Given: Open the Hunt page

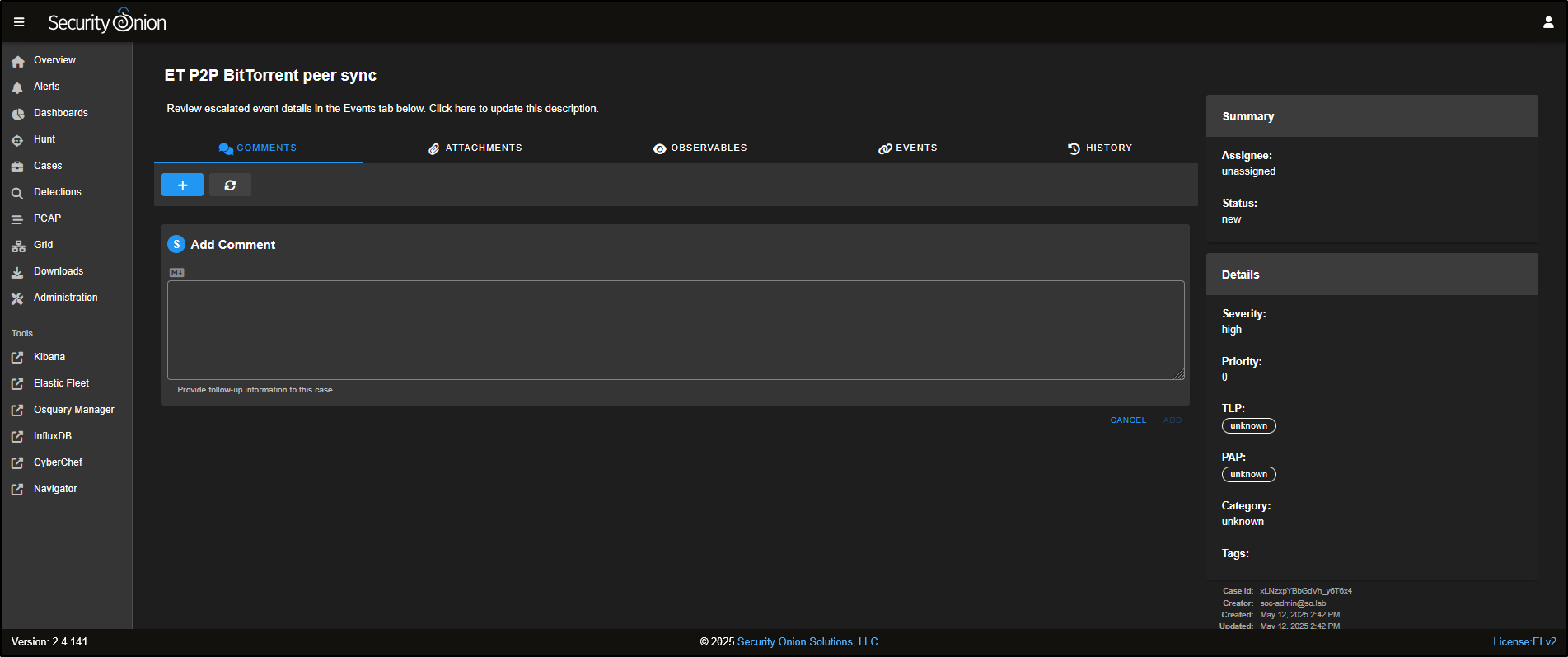Looking at the screenshot, I should 44,139.
